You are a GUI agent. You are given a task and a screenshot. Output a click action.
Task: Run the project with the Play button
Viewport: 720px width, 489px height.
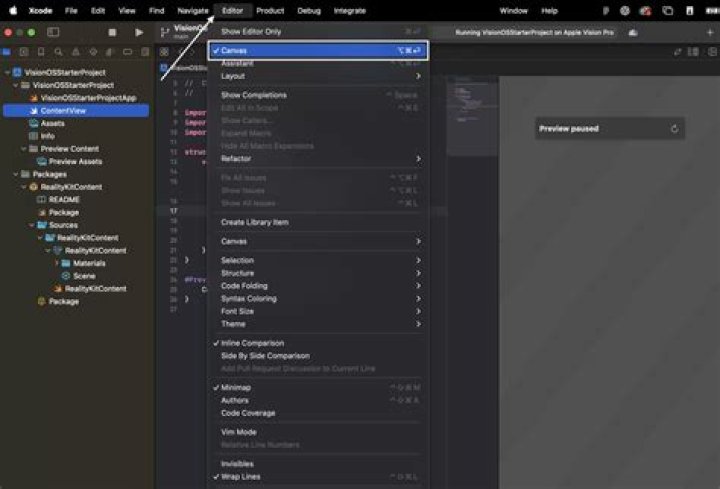pos(139,32)
